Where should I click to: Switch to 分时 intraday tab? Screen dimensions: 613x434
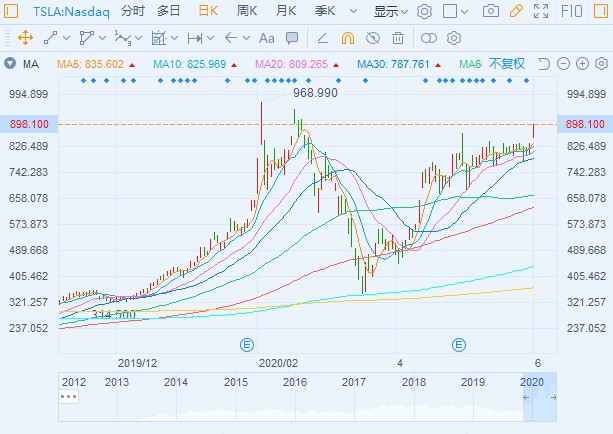(x=132, y=12)
